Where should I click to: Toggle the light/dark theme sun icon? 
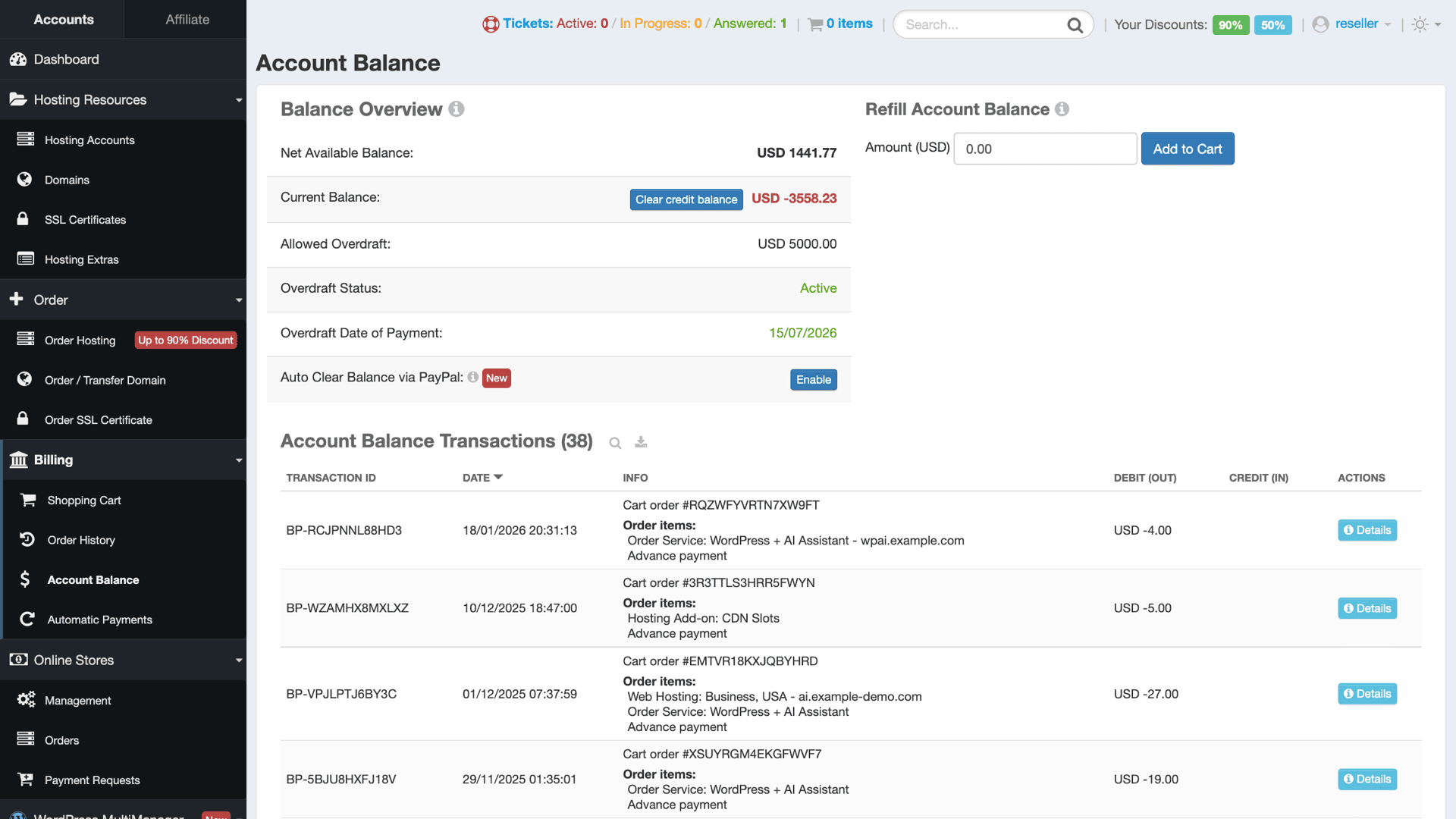pos(1420,24)
